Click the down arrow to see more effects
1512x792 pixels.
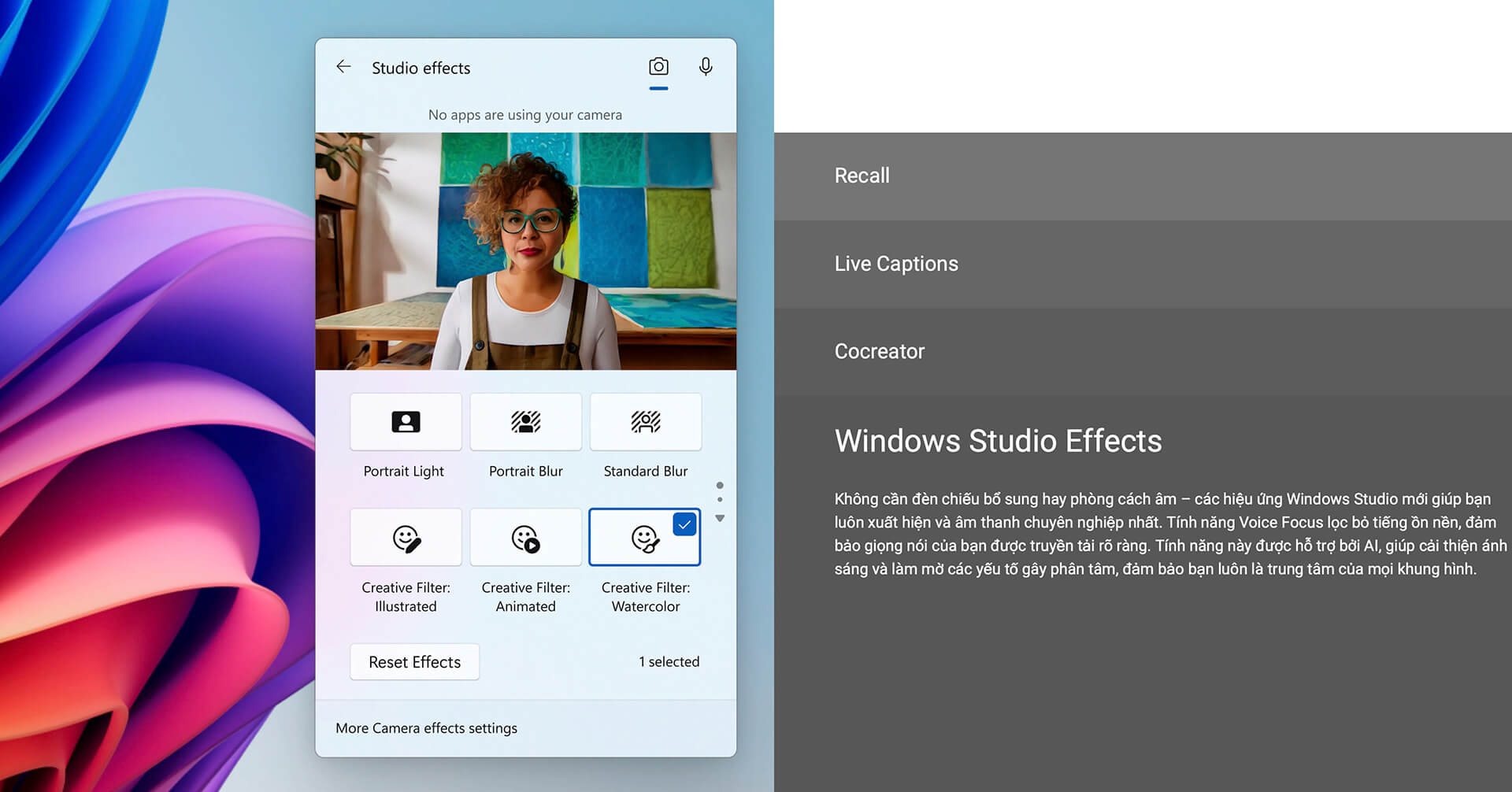click(x=720, y=518)
